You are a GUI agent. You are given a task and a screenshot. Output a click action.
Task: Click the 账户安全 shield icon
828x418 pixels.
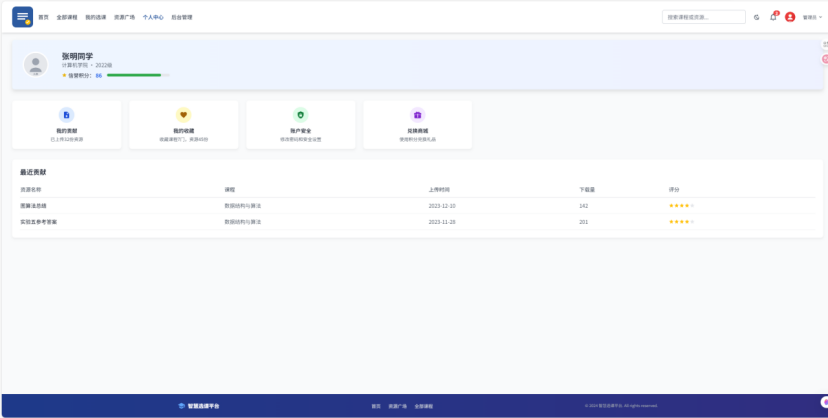coord(300,115)
